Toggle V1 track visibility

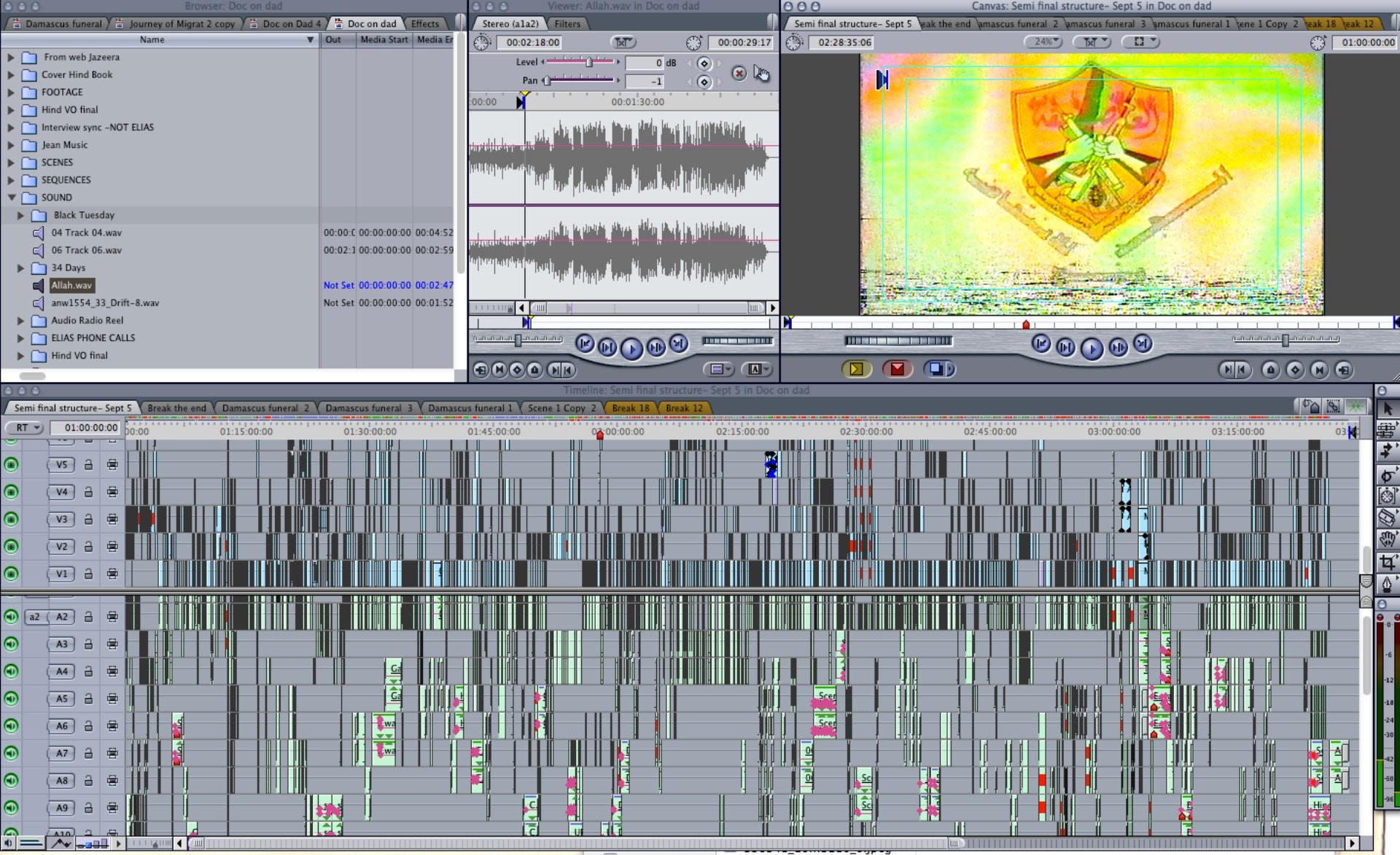pos(11,574)
